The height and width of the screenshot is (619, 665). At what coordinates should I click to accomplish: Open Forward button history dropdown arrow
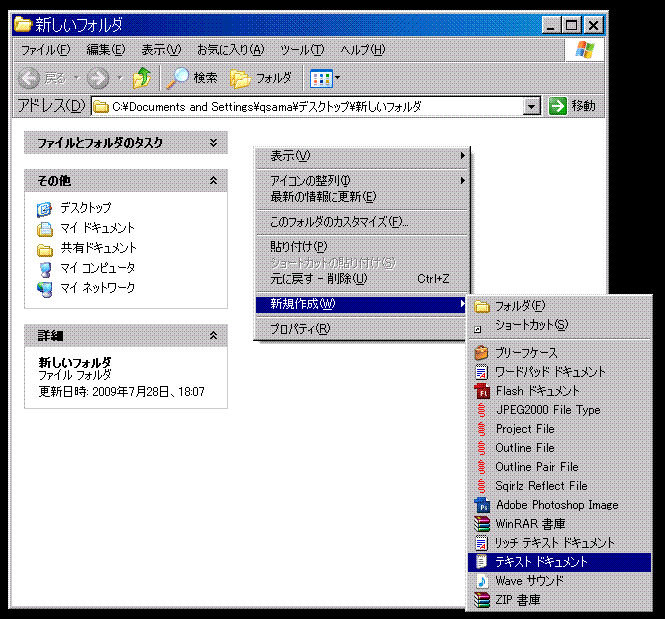120,78
